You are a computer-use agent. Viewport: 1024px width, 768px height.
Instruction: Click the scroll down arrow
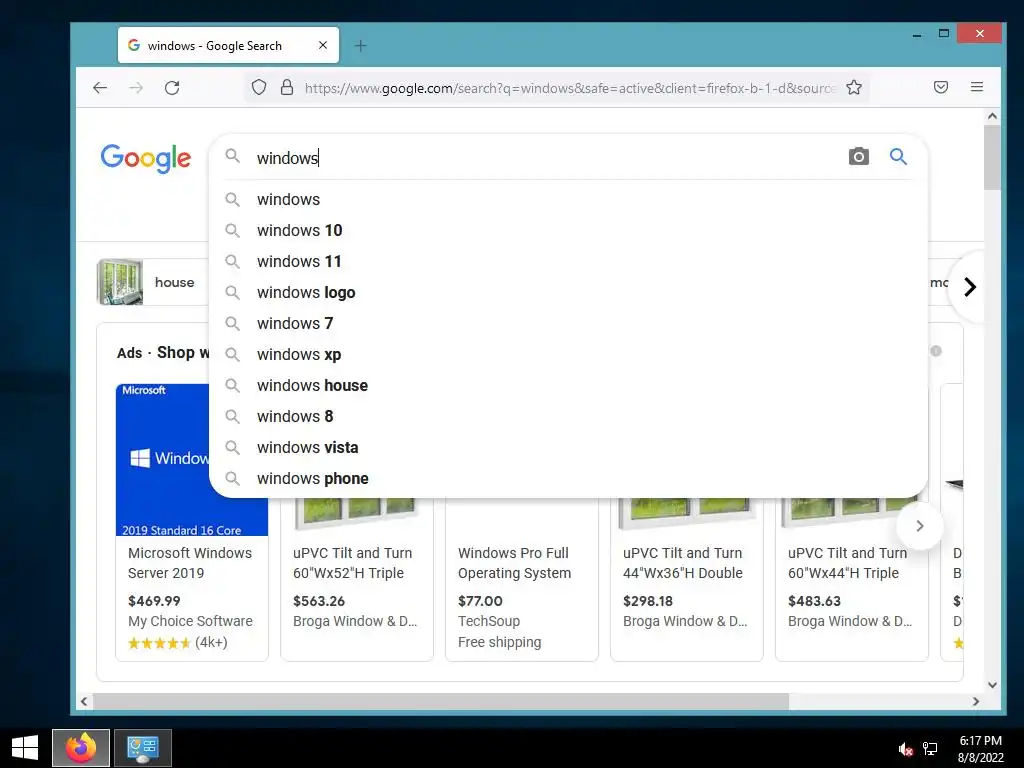click(992, 685)
